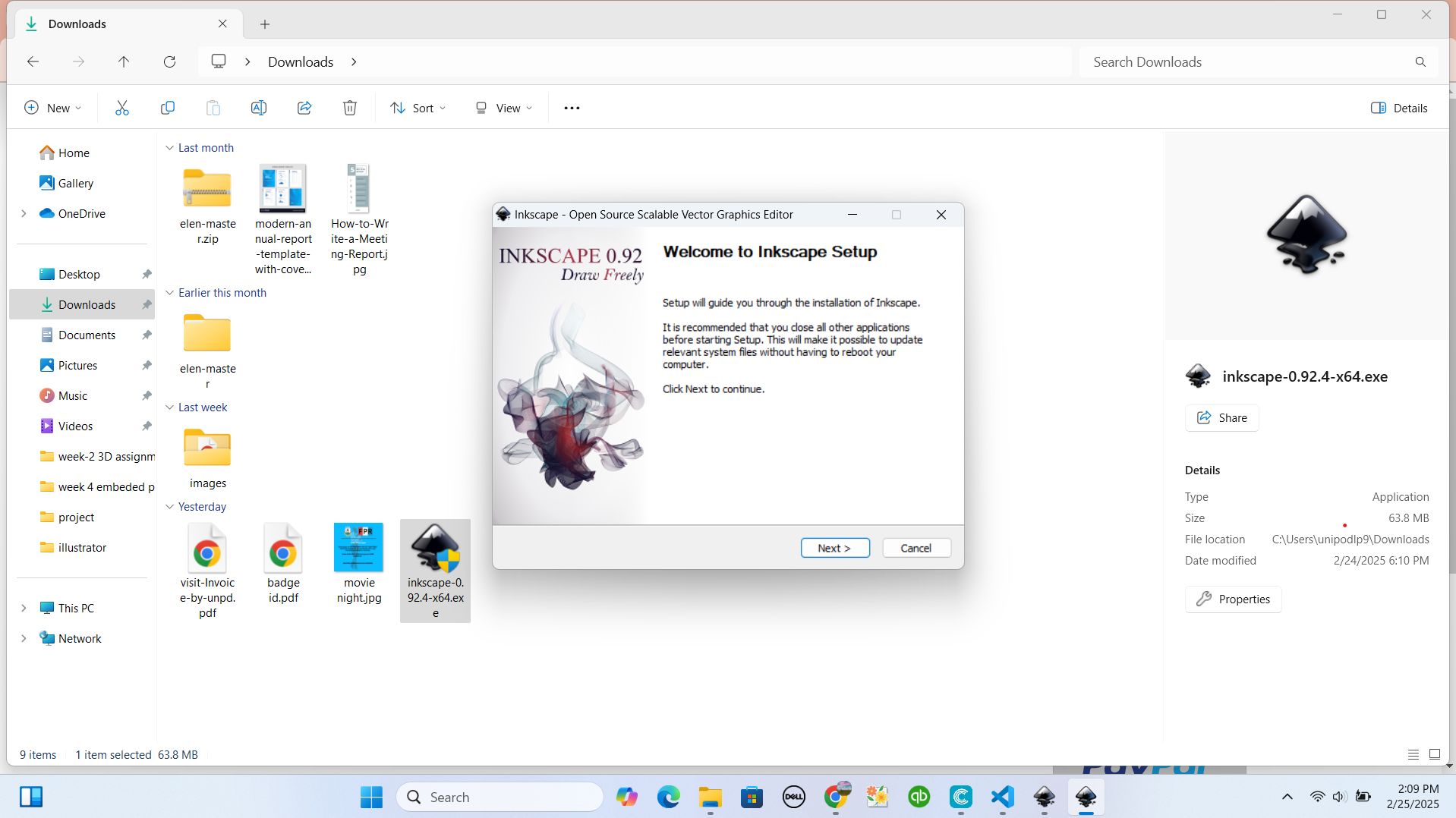Click Share button in details pane

pos(1221,418)
